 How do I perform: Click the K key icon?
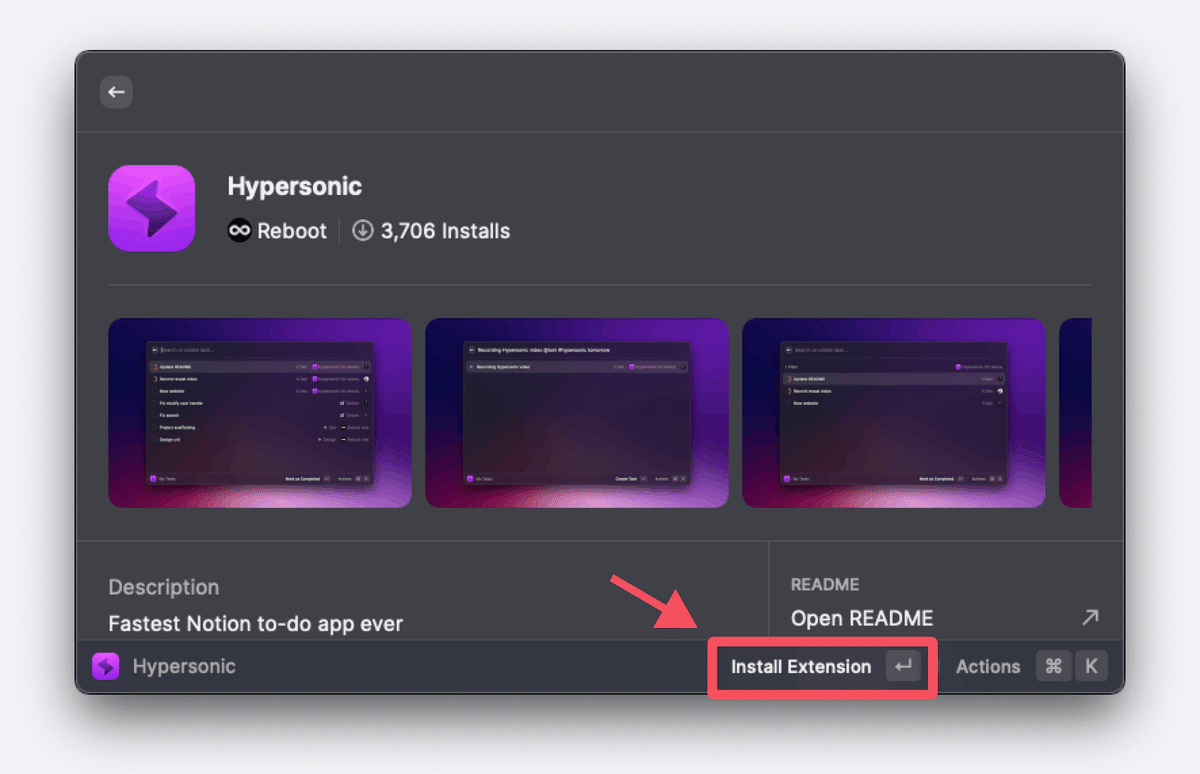(1091, 667)
